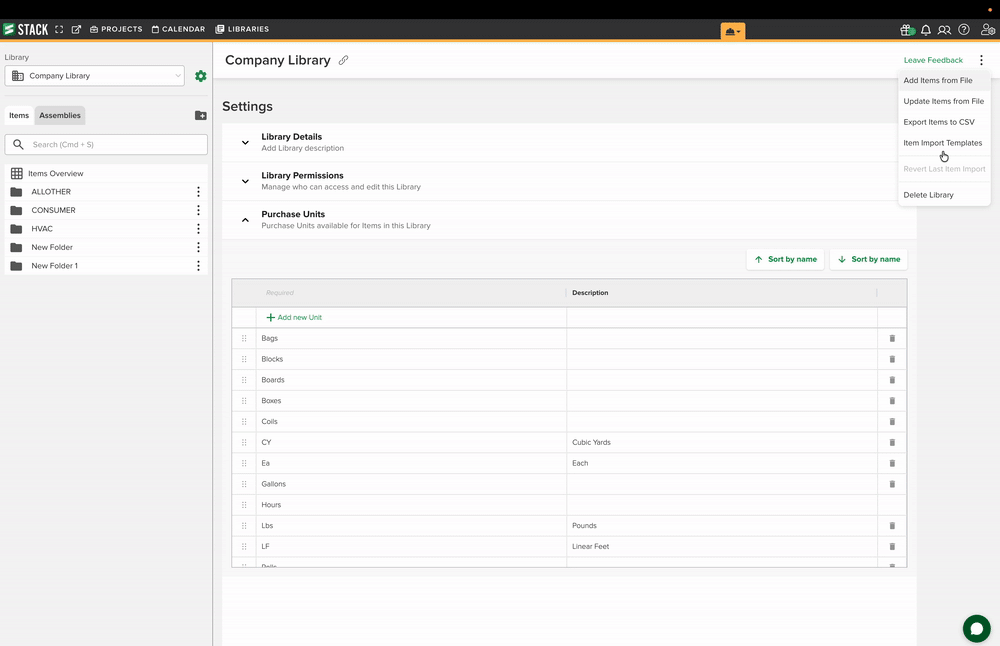The height and width of the screenshot is (646, 1000).
Task: Click Add new Unit
Action: pyautogui.click(x=294, y=318)
